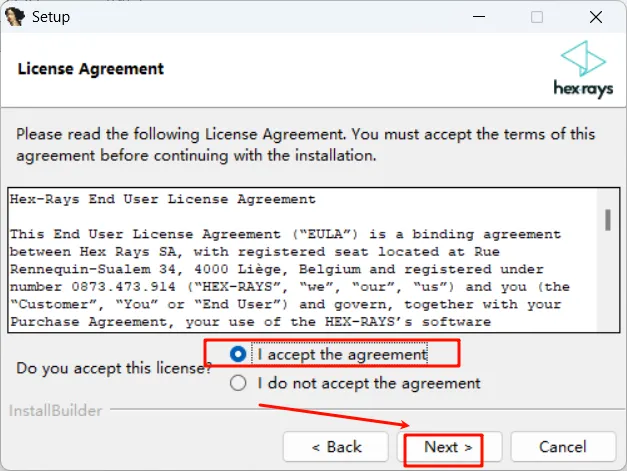Click the 'hex rays' wordmark text
The height and width of the screenshot is (471, 627).
(x=583, y=89)
